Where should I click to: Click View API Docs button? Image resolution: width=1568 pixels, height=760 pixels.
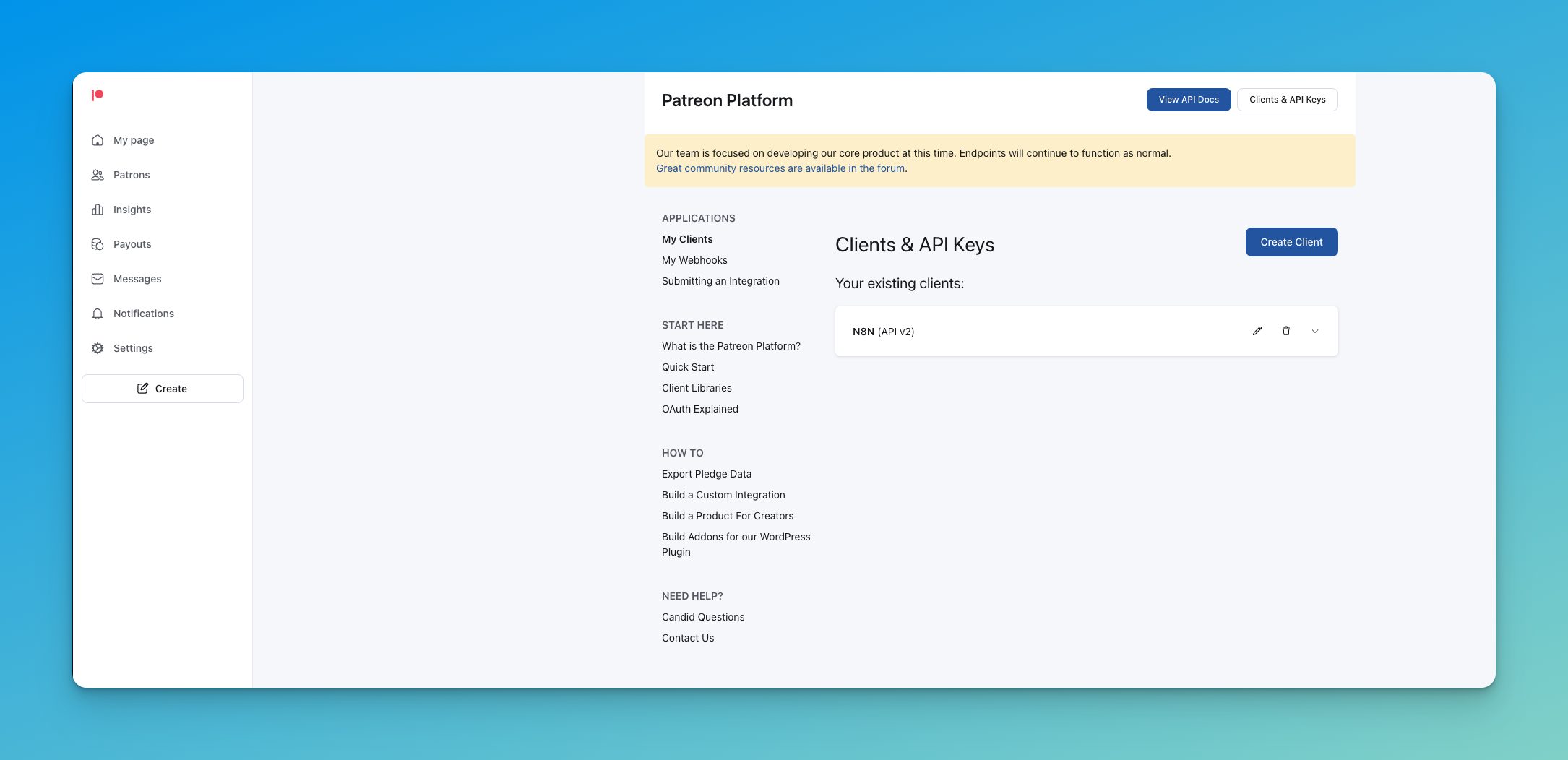point(1189,100)
